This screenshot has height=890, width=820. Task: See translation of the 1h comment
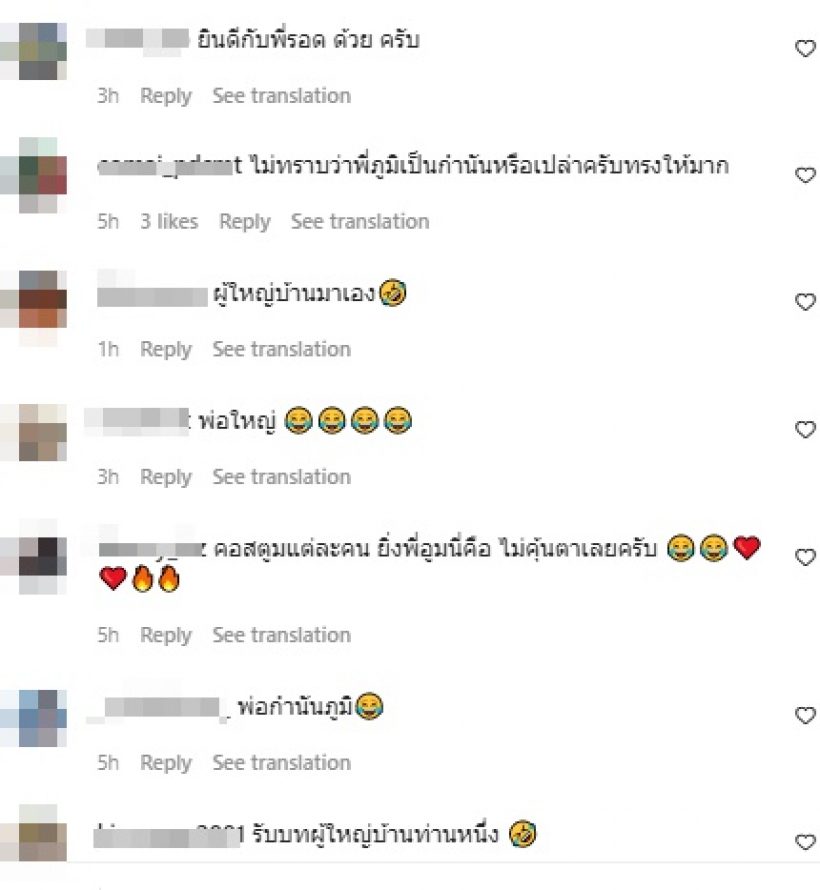(281, 349)
